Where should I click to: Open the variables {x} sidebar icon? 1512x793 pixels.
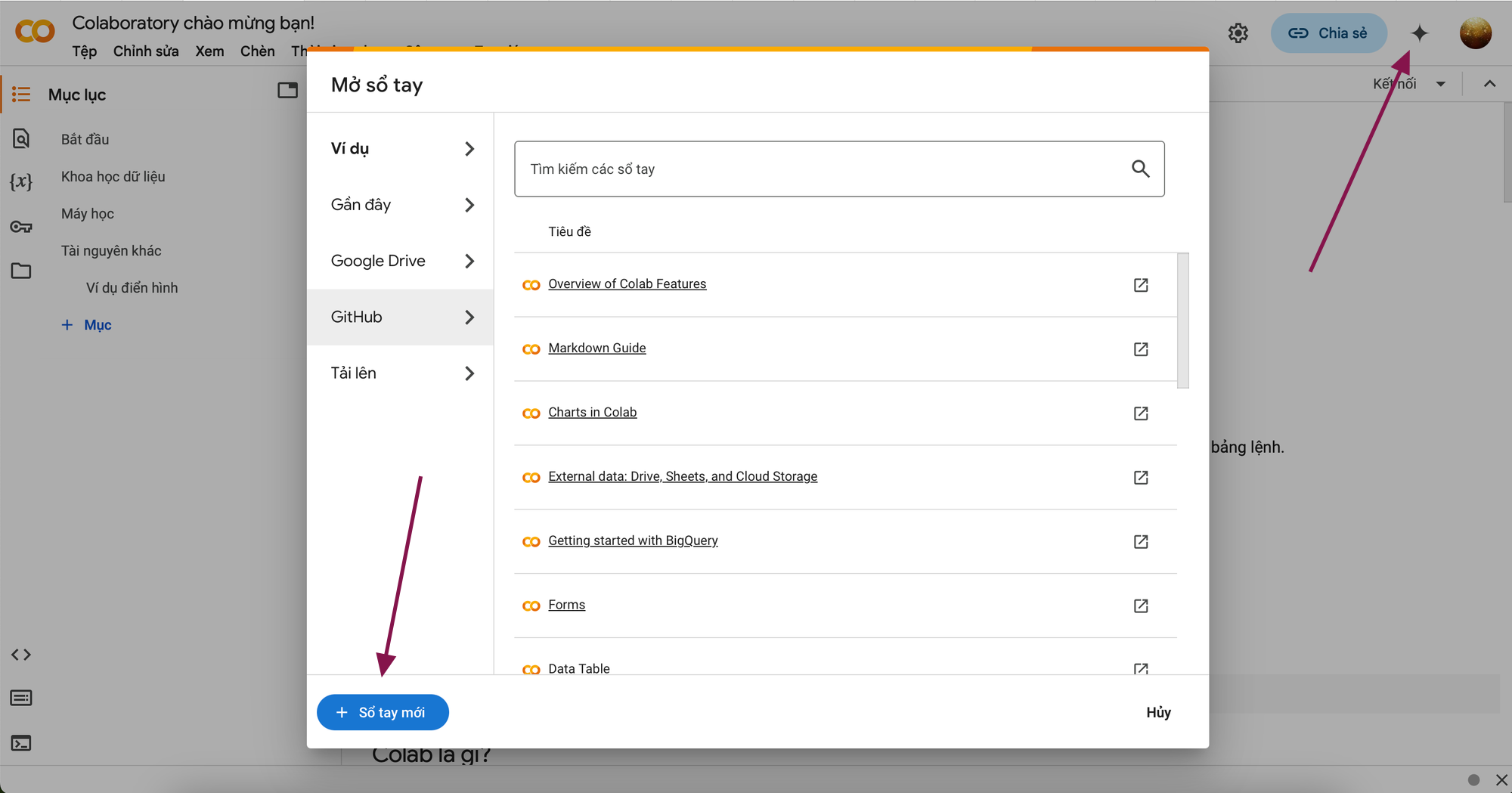pos(21,181)
